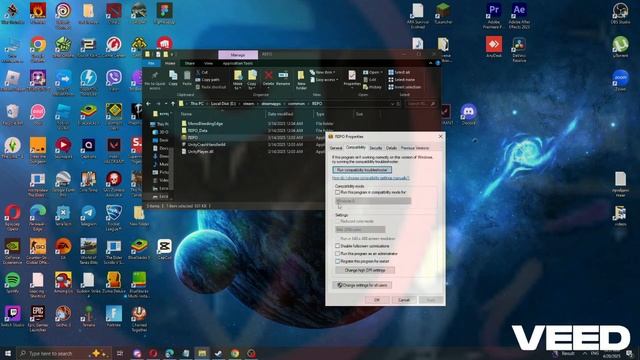Click the Explorer search box
Screen dimensions: 640x360
click(421, 104)
